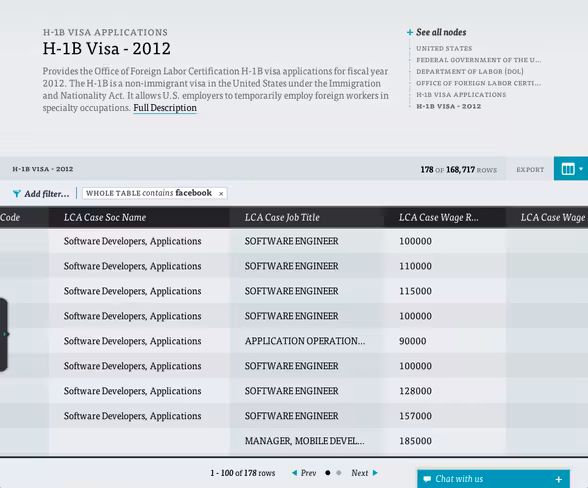This screenshot has width=588, height=488.
Task: Click the Prev left arrow icon
Action: (x=294, y=473)
